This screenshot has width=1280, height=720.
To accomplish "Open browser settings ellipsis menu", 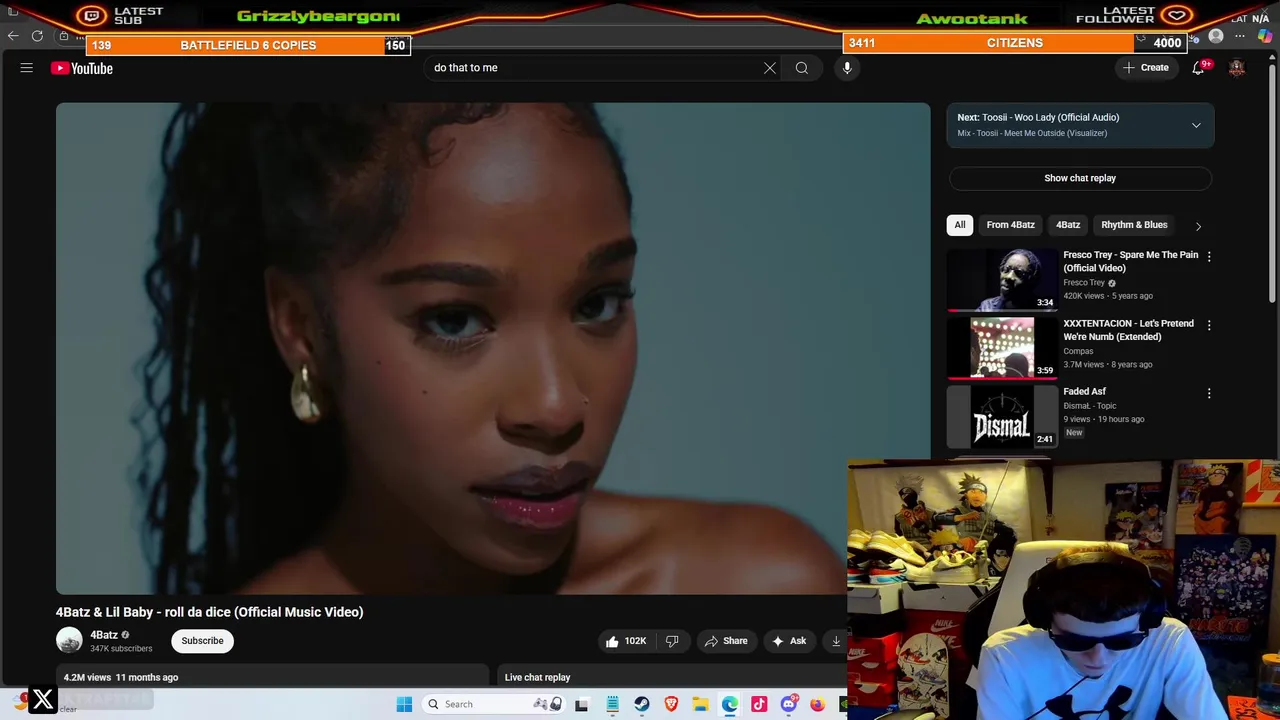I will [1240, 36].
